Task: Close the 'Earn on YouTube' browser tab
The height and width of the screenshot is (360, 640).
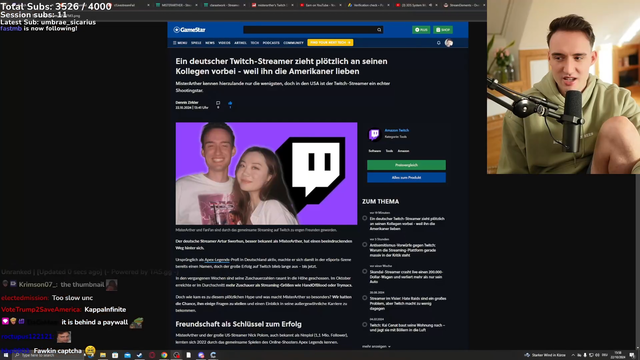Action: click(339, 5)
